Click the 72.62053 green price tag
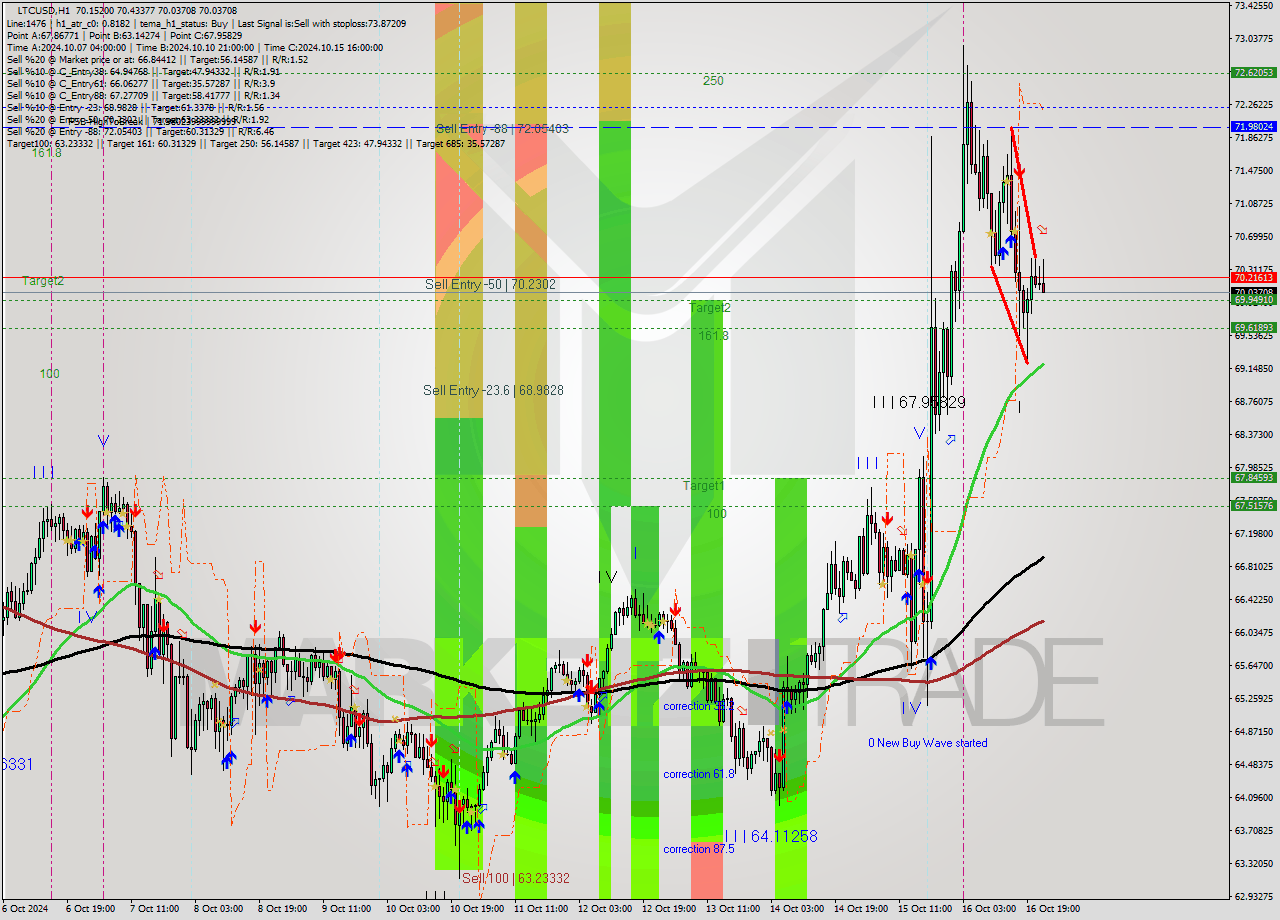Screen dimensions: 1280x920 [1254, 73]
